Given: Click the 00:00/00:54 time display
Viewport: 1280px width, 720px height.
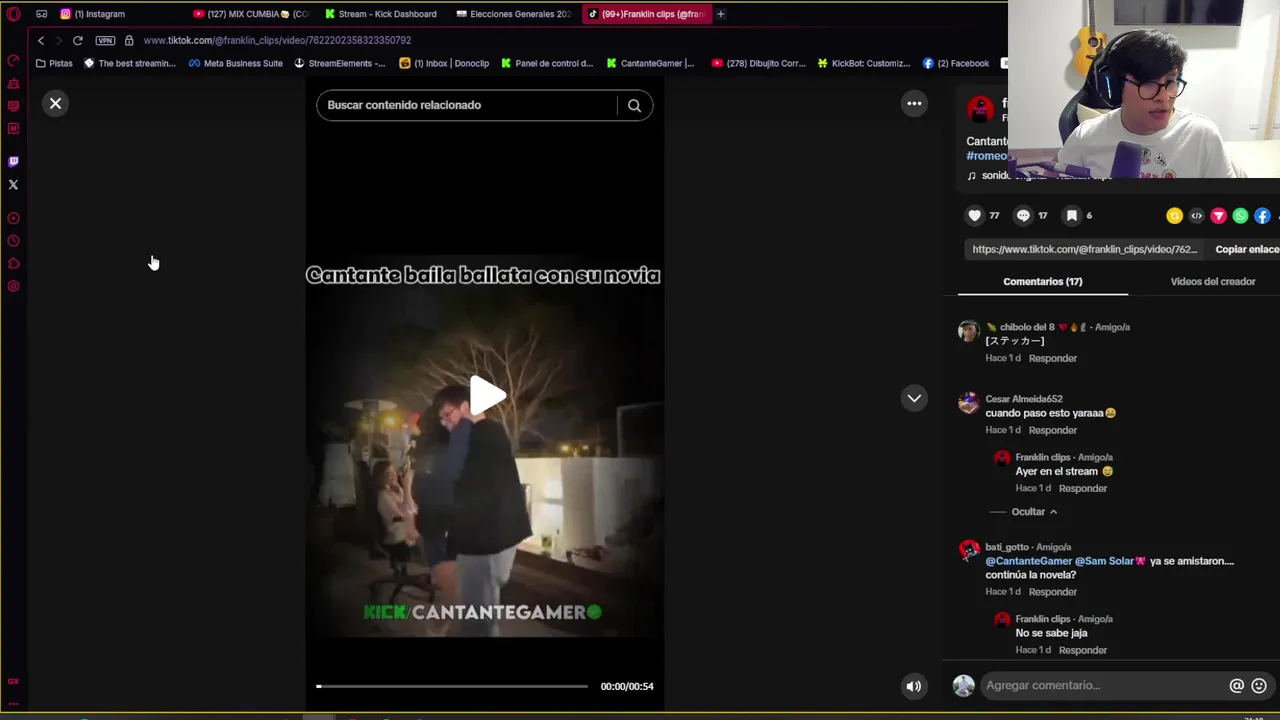Looking at the screenshot, I should [x=627, y=686].
